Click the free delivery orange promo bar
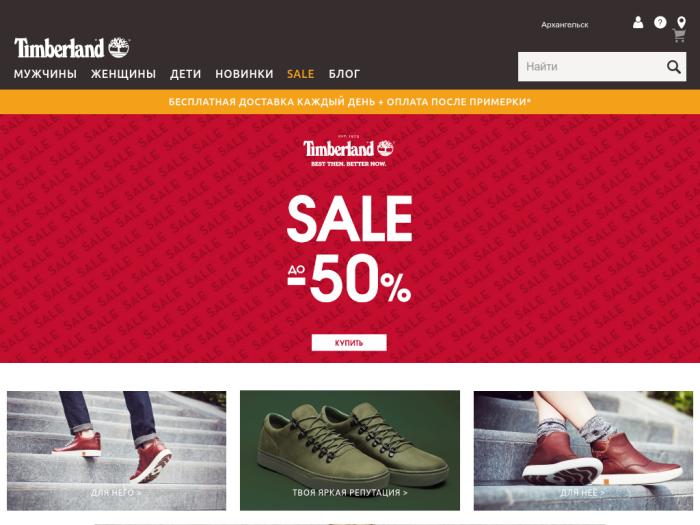This screenshot has height=525, width=700. click(x=350, y=102)
